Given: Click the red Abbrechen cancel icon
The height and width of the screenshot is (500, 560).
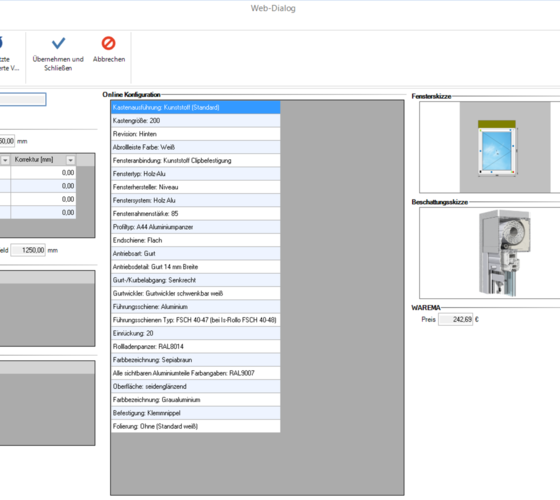Looking at the screenshot, I should pyautogui.click(x=109, y=43).
